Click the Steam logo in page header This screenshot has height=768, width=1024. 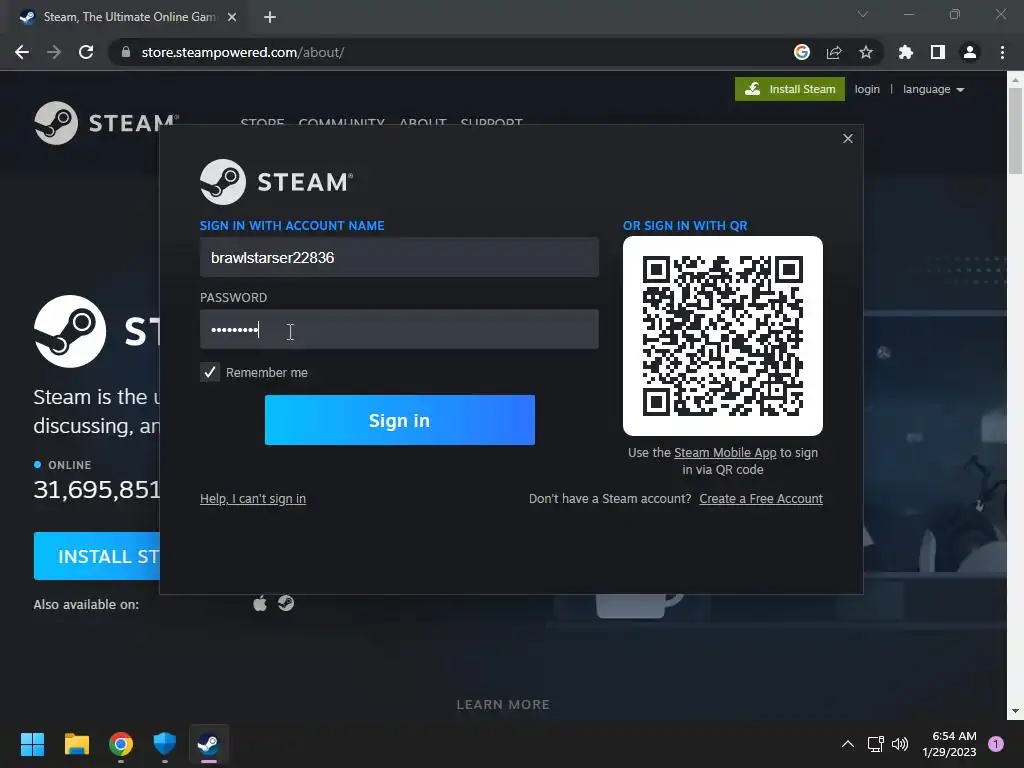click(106, 123)
